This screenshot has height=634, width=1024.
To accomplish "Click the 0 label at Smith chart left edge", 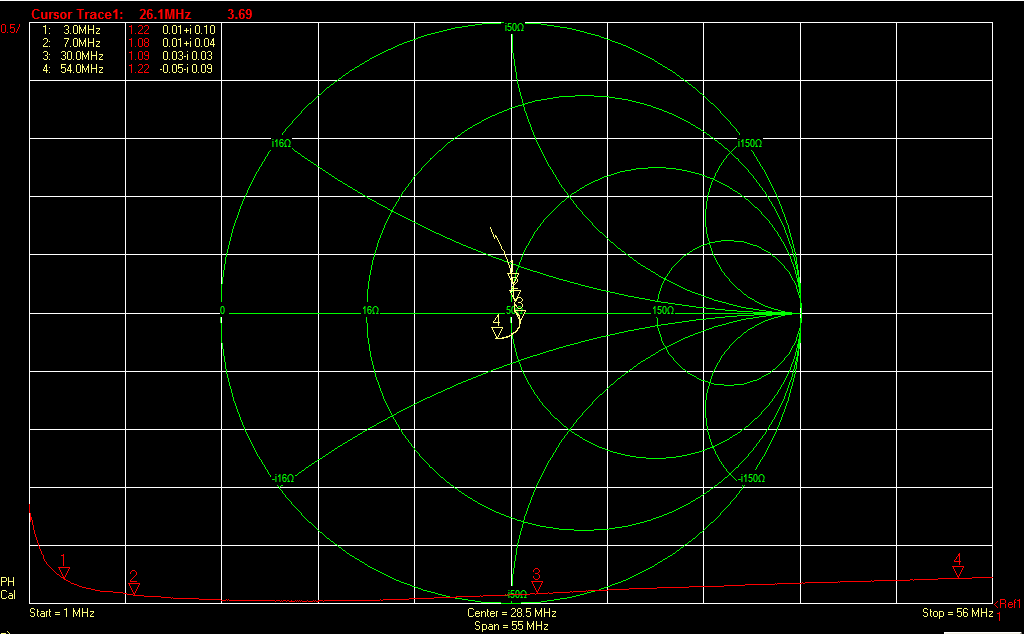I will pyautogui.click(x=223, y=311).
